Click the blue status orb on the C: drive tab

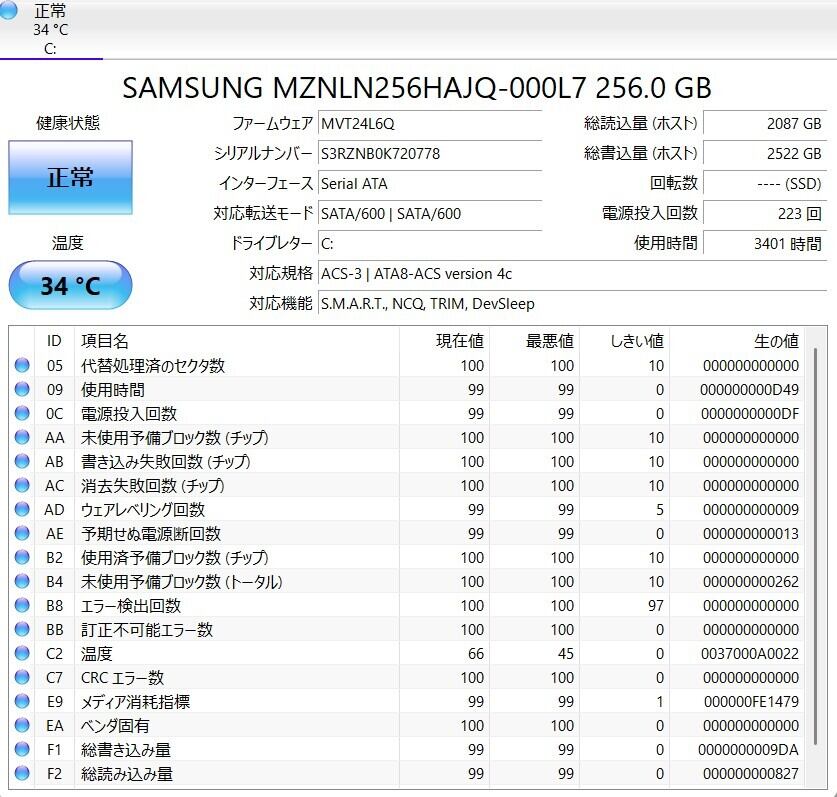coord(8,10)
